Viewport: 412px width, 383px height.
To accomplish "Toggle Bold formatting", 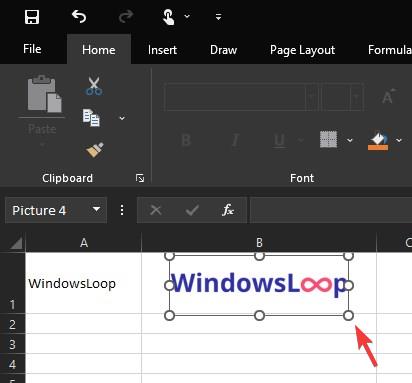I will coord(186,140).
